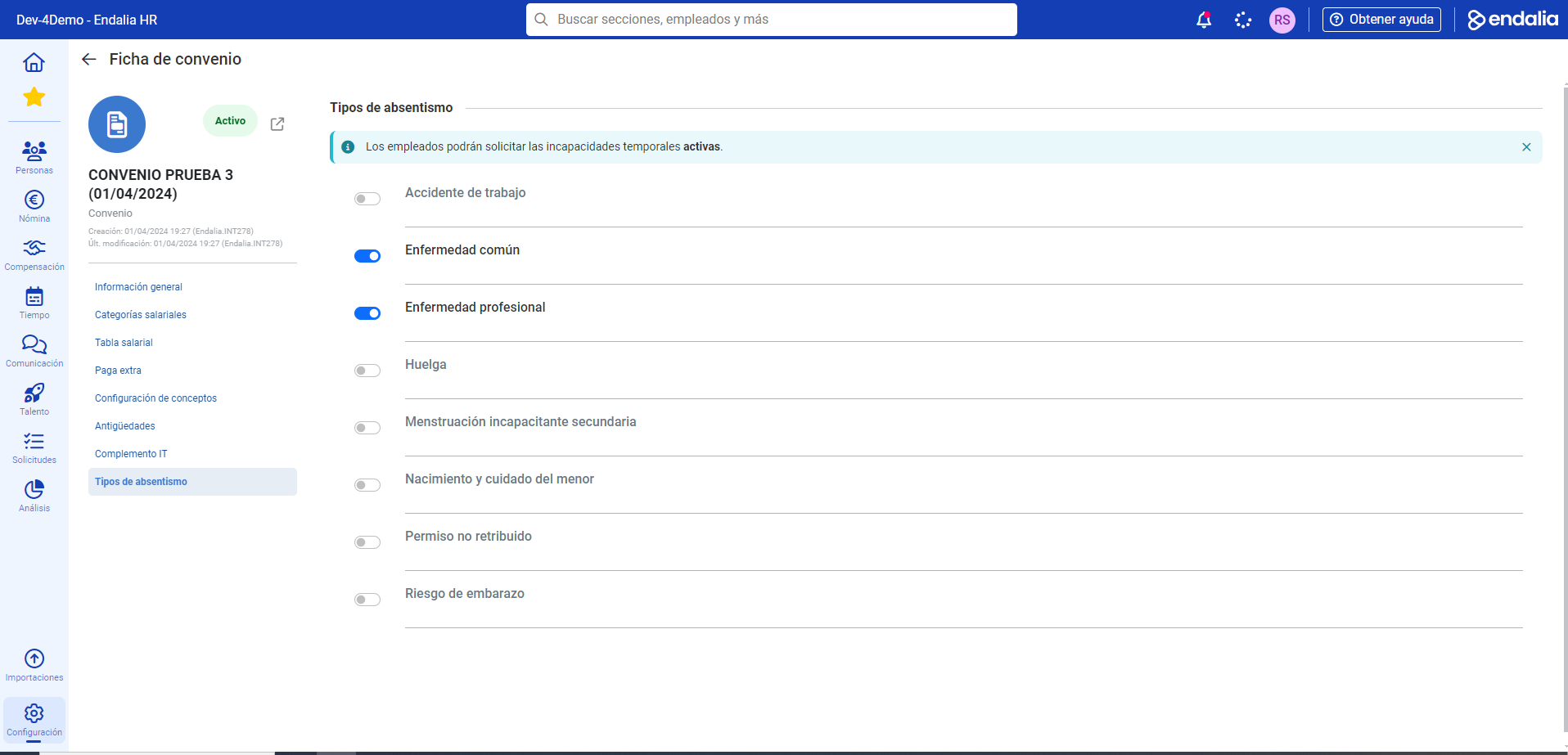Click the search magnifier icon
1568x755 pixels.
tap(541, 20)
